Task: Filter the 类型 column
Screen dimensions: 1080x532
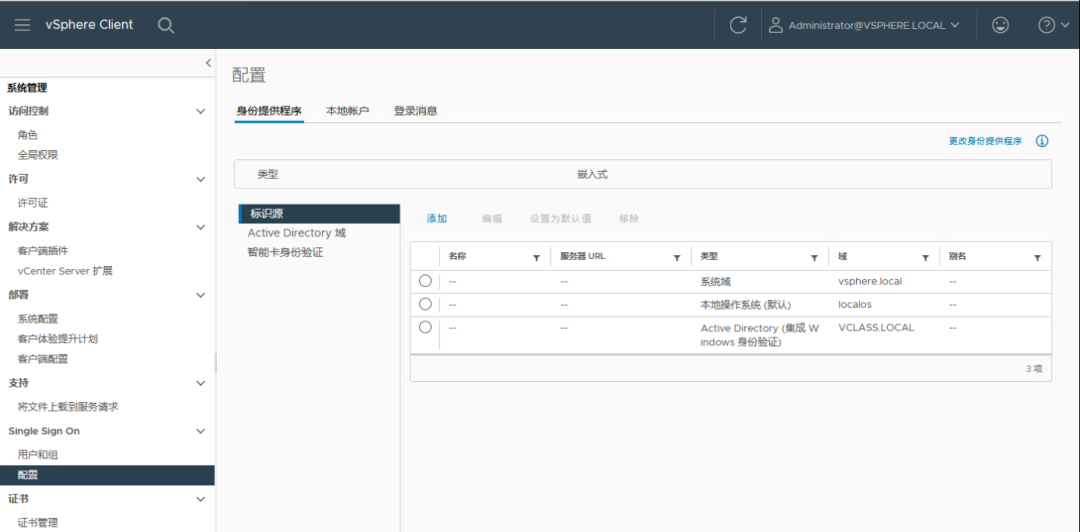Action: tap(814, 258)
